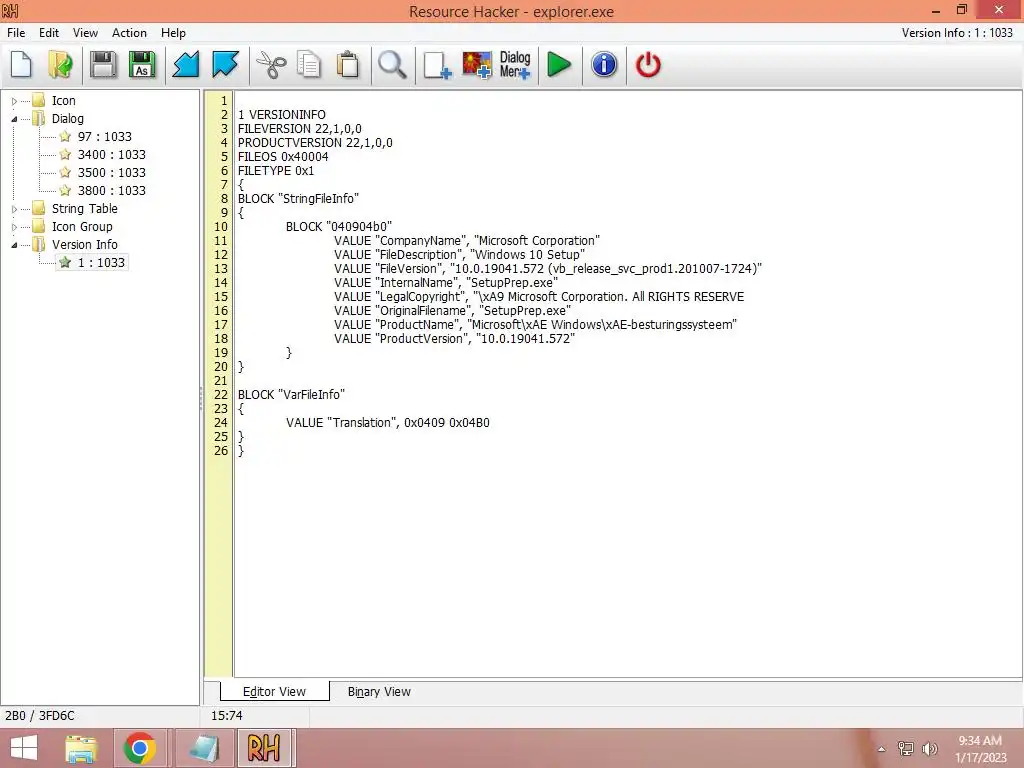This screenshot has width=1024, height=768.
Task: Select the Icon Group folder label
Action: coord(82,227)
